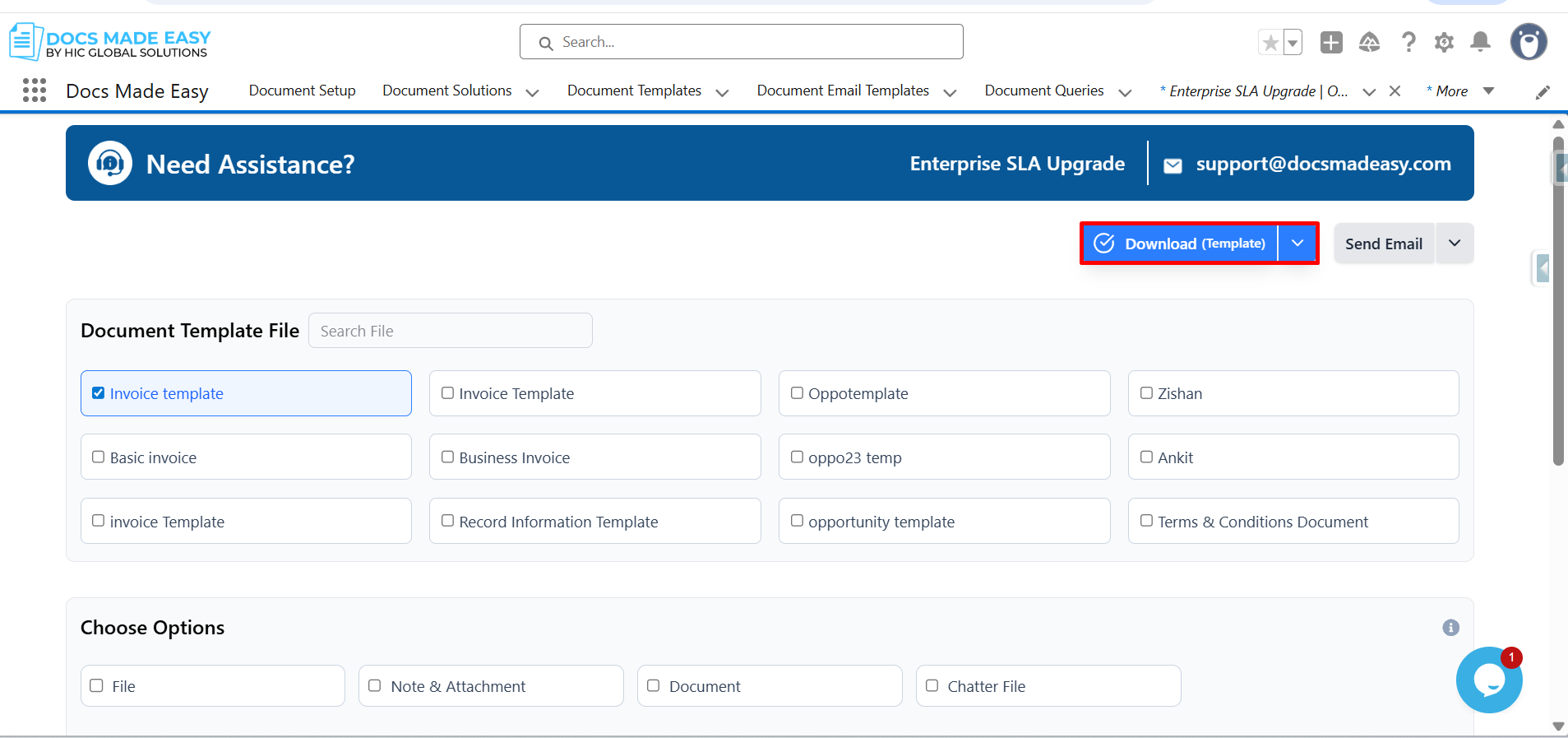Select the Enterprise SLA Upgrade tab
The image size is (1568, 738).
(1254, 91)
